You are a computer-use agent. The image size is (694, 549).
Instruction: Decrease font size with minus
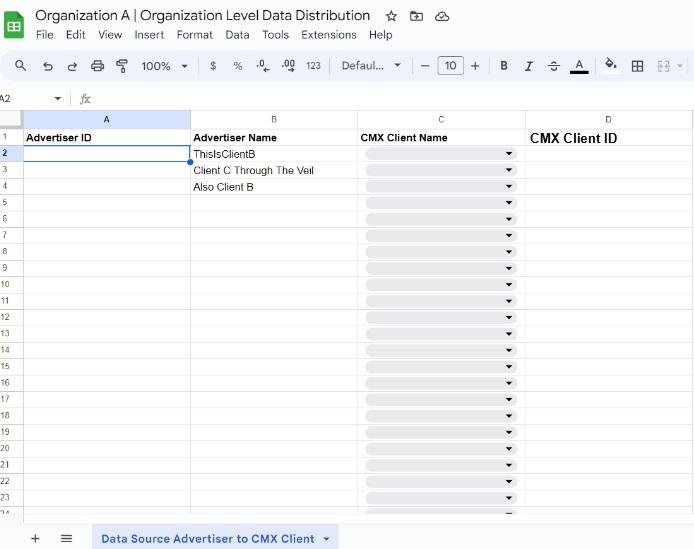425,66
